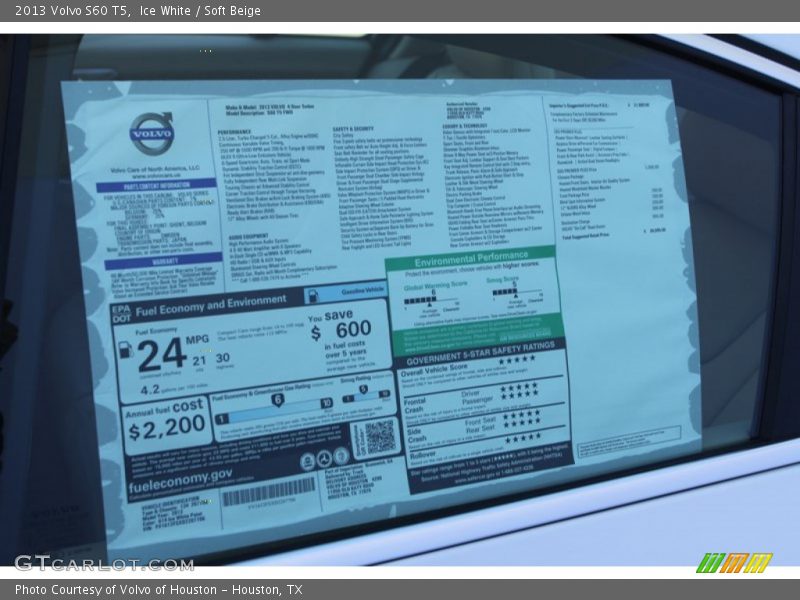Click the 'AUDIO EQUIPMENT' section heading
This screenshot has width=800, height=600.
pos(248,236)
